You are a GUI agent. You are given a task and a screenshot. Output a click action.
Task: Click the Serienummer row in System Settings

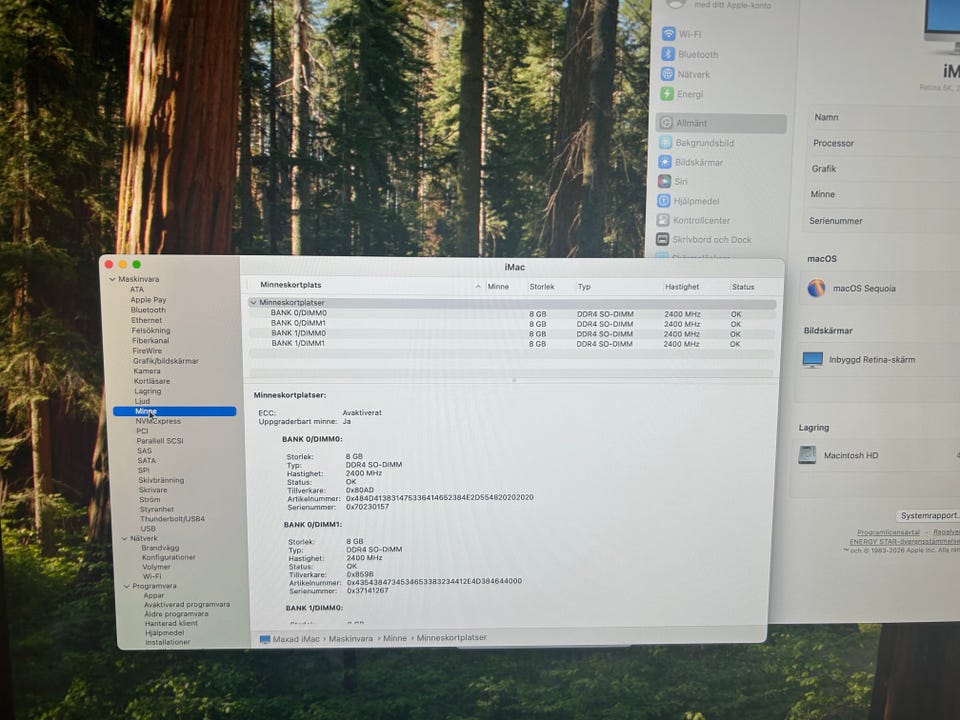[882, 220]
